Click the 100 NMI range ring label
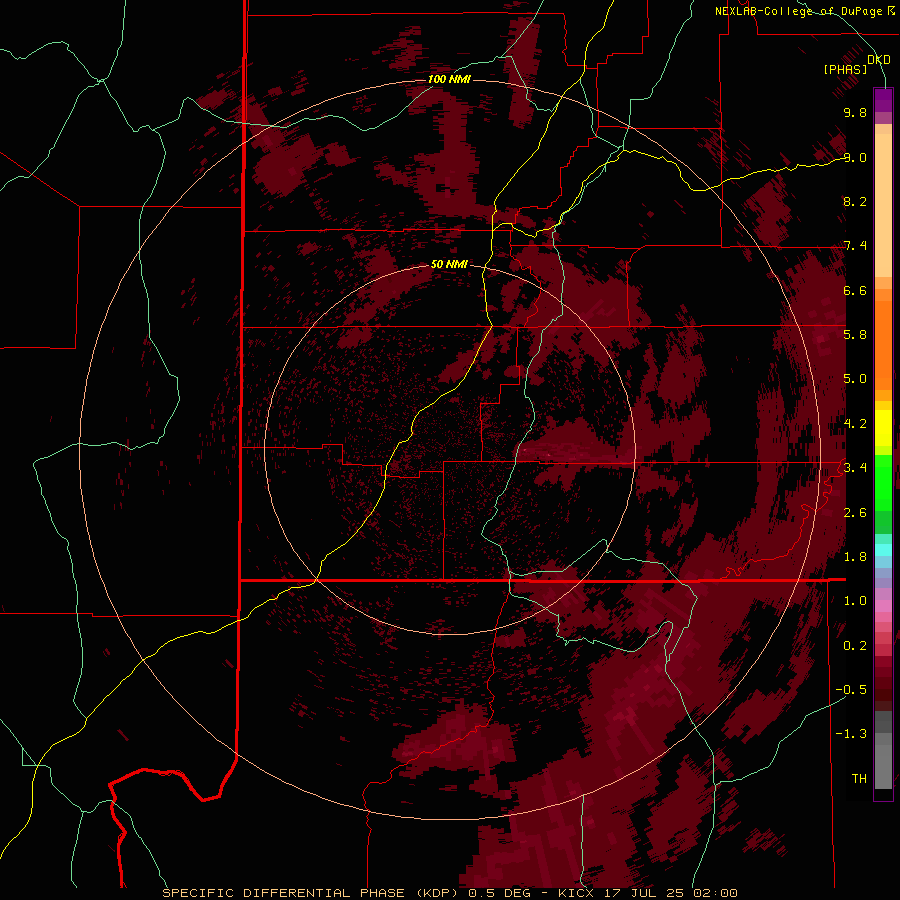The height and width of the screenshot is (900, 900). click(449, 79)
